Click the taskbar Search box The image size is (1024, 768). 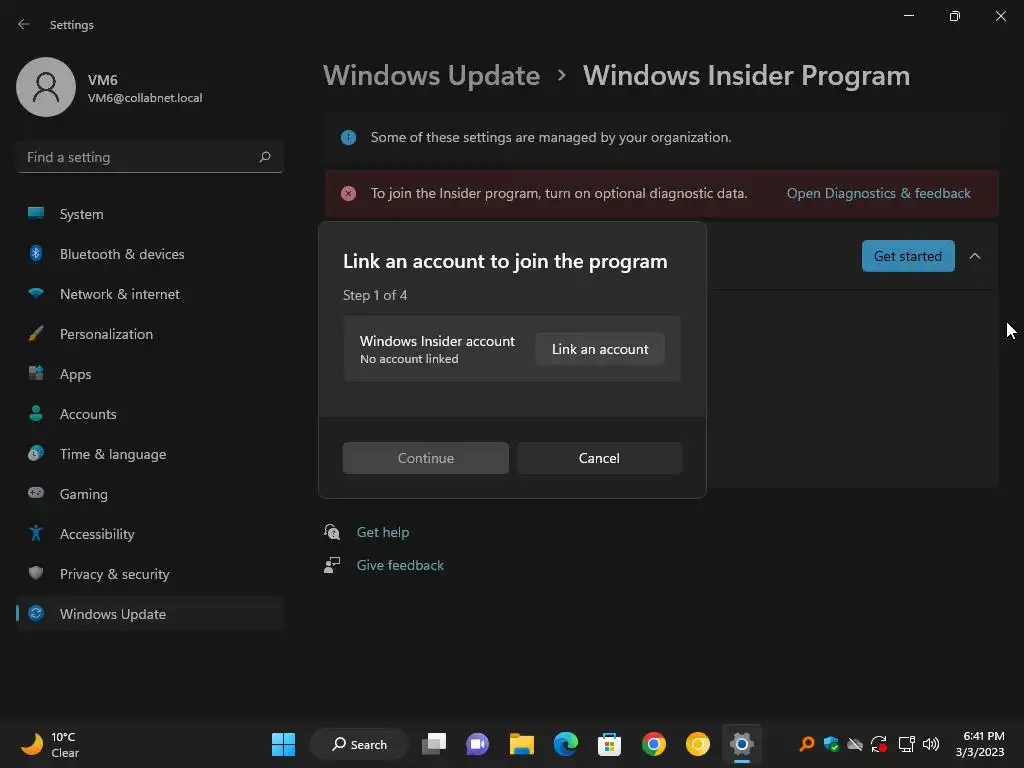click(359, 744)
